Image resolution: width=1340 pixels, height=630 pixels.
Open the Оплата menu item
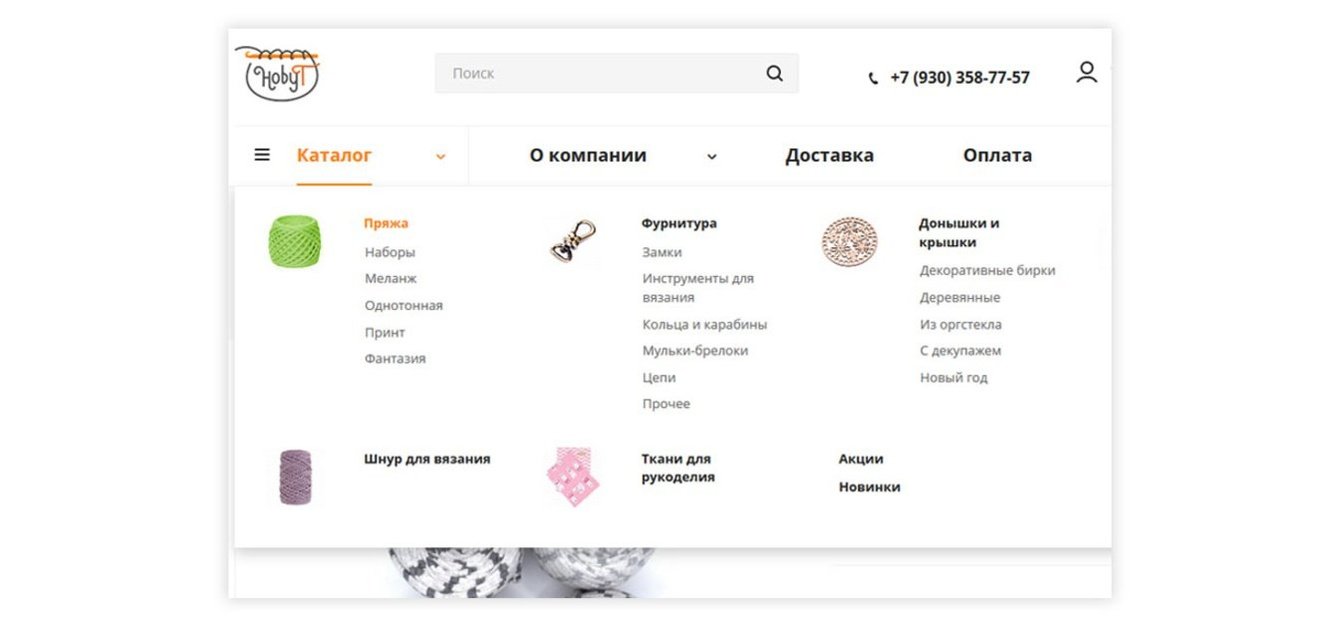pyautogui.click(x=997, y=155)
